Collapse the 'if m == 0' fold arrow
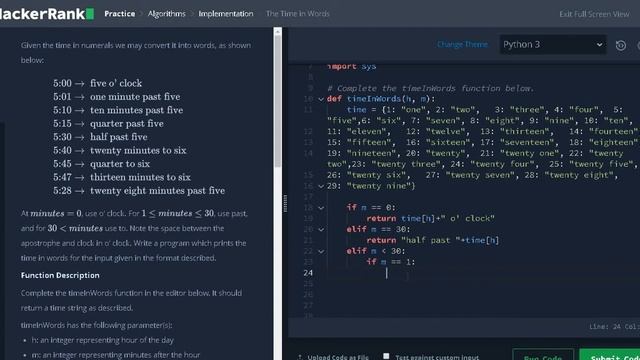This screenshot has width=640, height=360. 321,208
